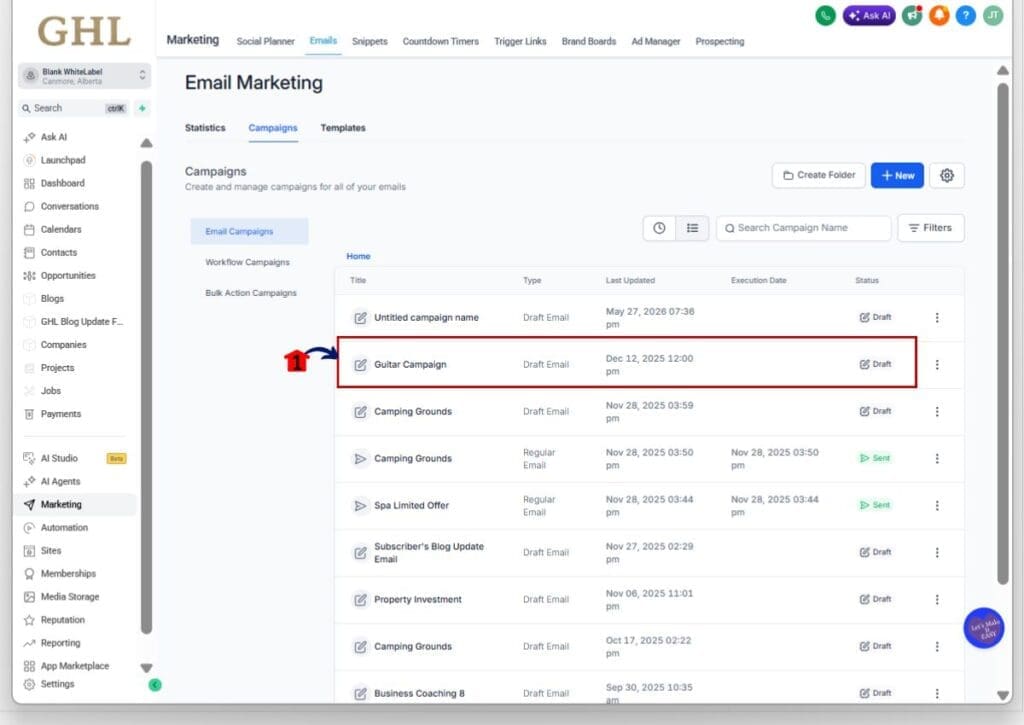Viewport: 1024px width, 725px height.
Task: Open more options for Spa Limited Offer
Action: (x=937, y=506)
